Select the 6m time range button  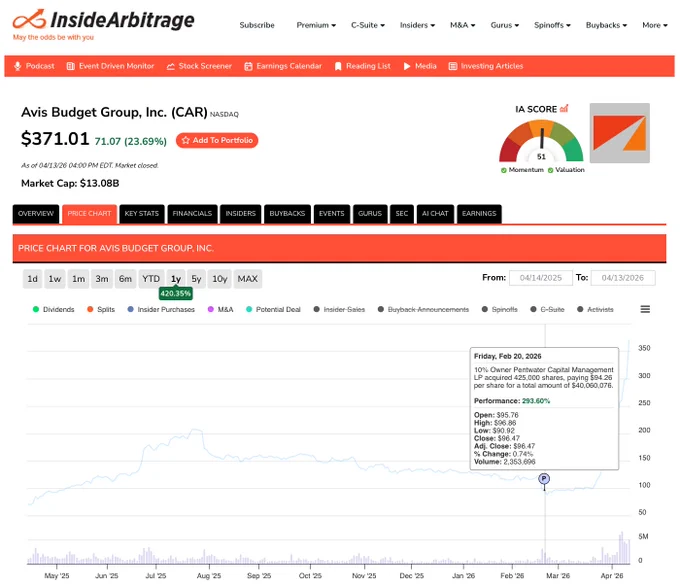click(125, 279)
